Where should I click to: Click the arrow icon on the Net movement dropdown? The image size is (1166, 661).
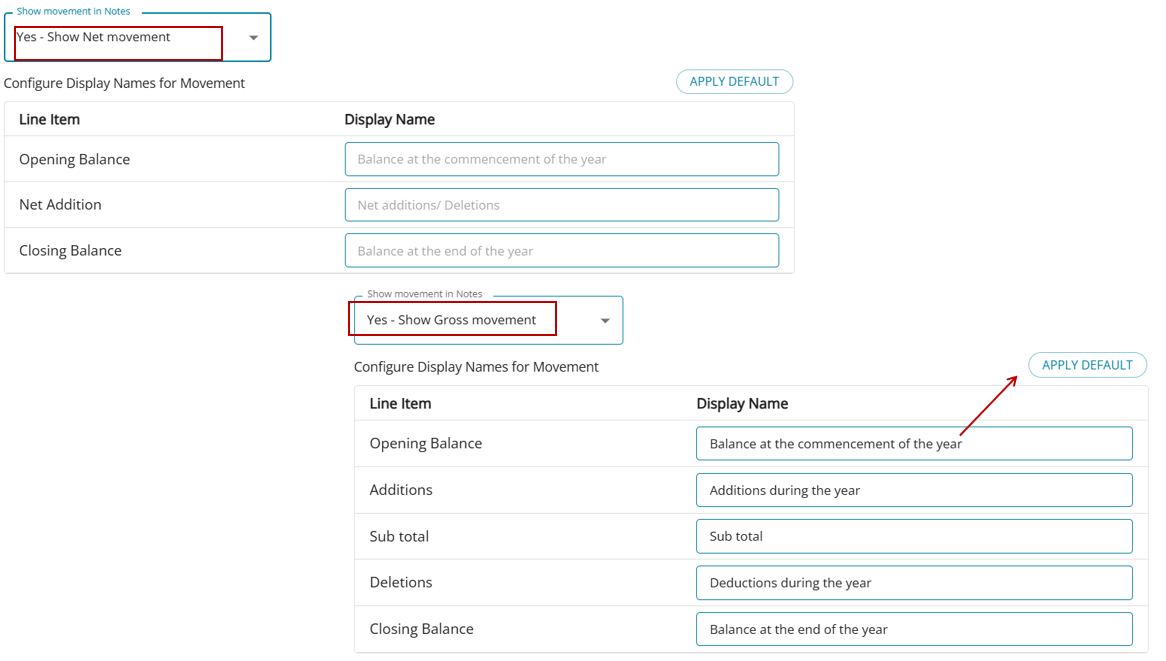point(253,38)
